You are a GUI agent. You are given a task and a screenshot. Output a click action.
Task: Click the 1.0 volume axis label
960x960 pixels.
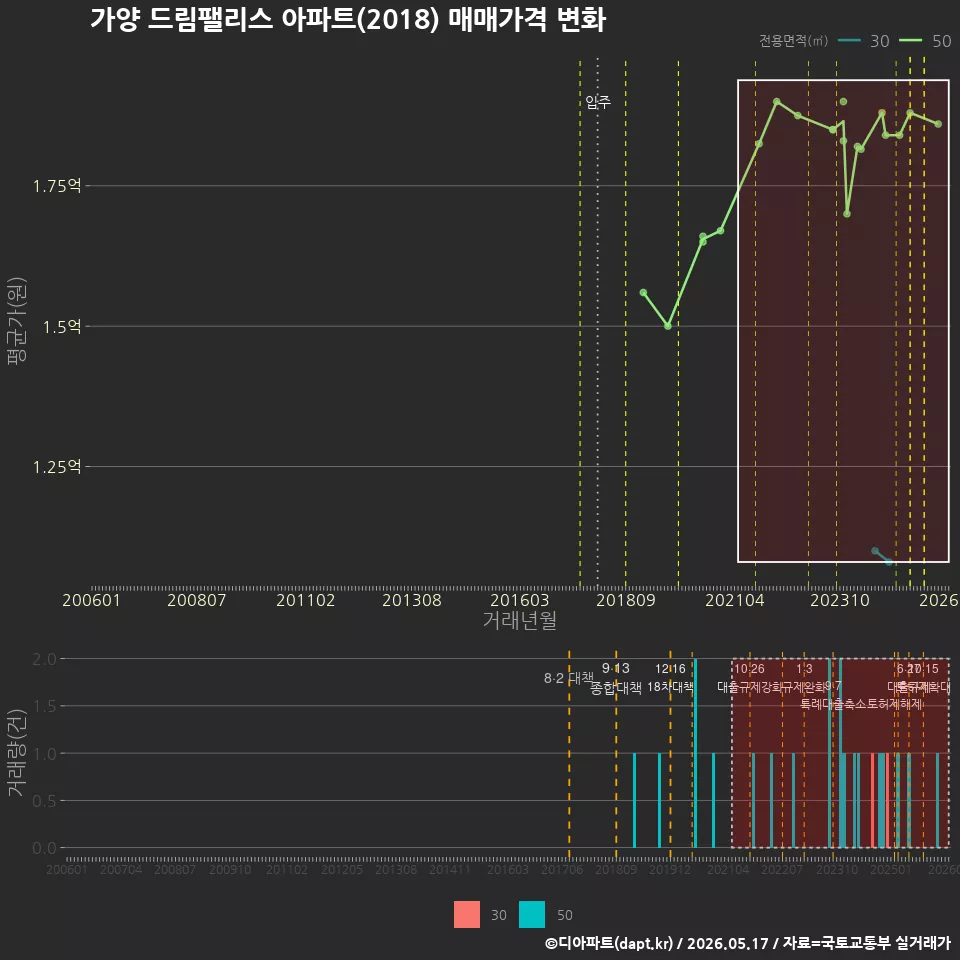point(44,754)
